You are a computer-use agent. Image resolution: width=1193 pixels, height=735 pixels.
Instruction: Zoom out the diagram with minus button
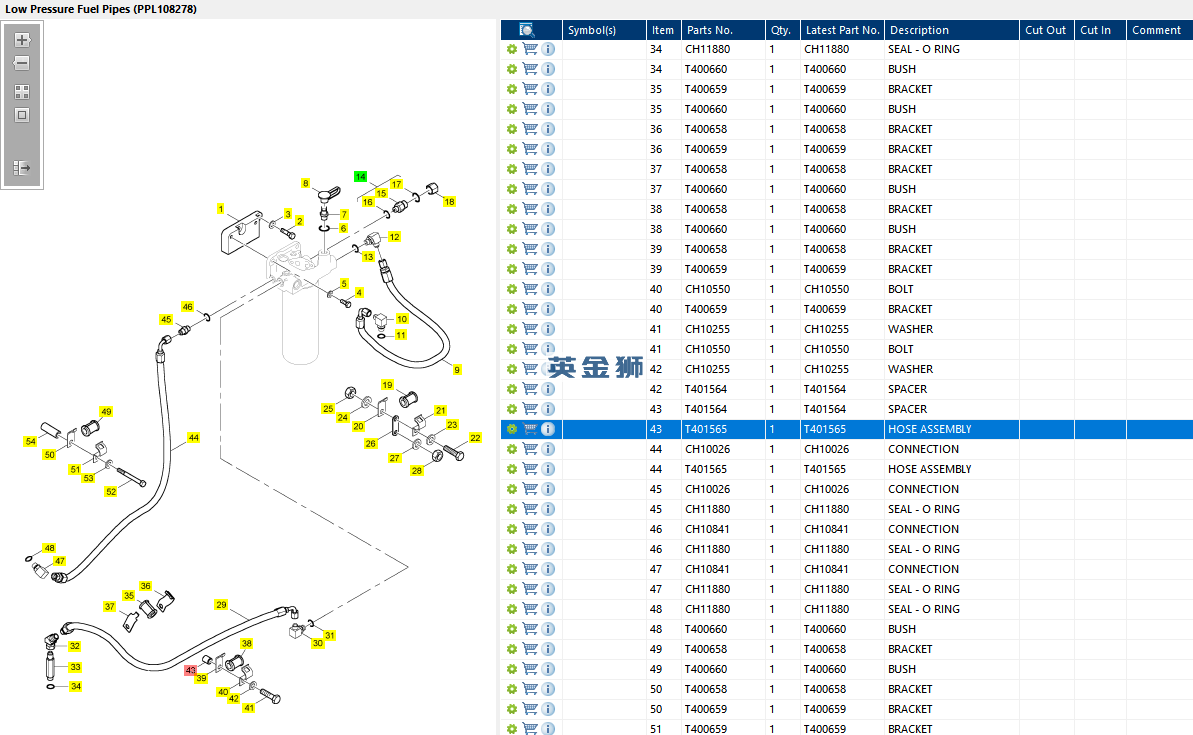pos(22,63)
